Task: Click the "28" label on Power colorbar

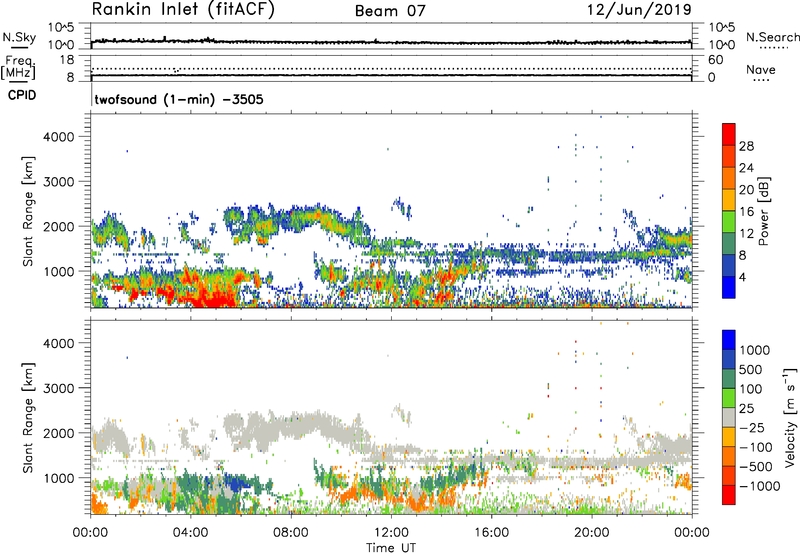Action: tap(746, 146)
